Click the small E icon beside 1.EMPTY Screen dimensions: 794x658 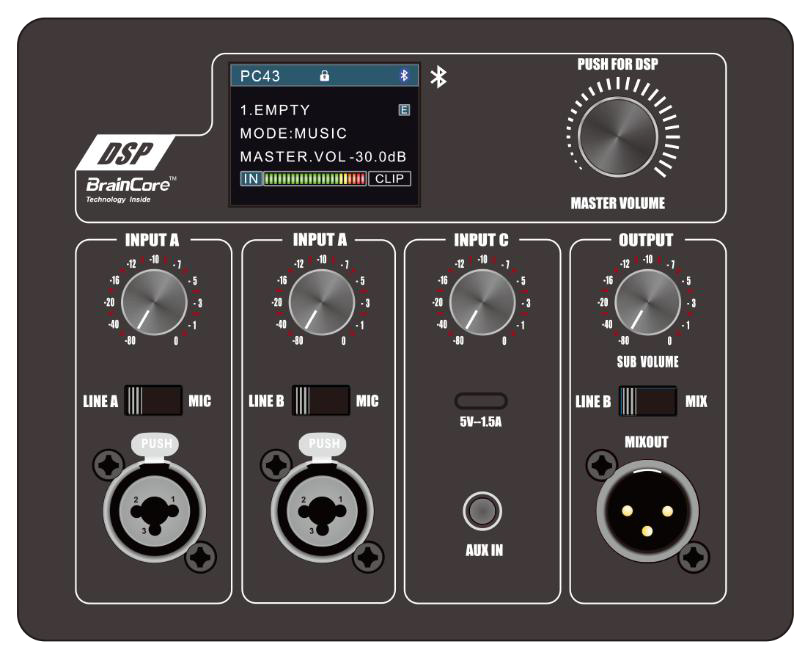(404, 109)
